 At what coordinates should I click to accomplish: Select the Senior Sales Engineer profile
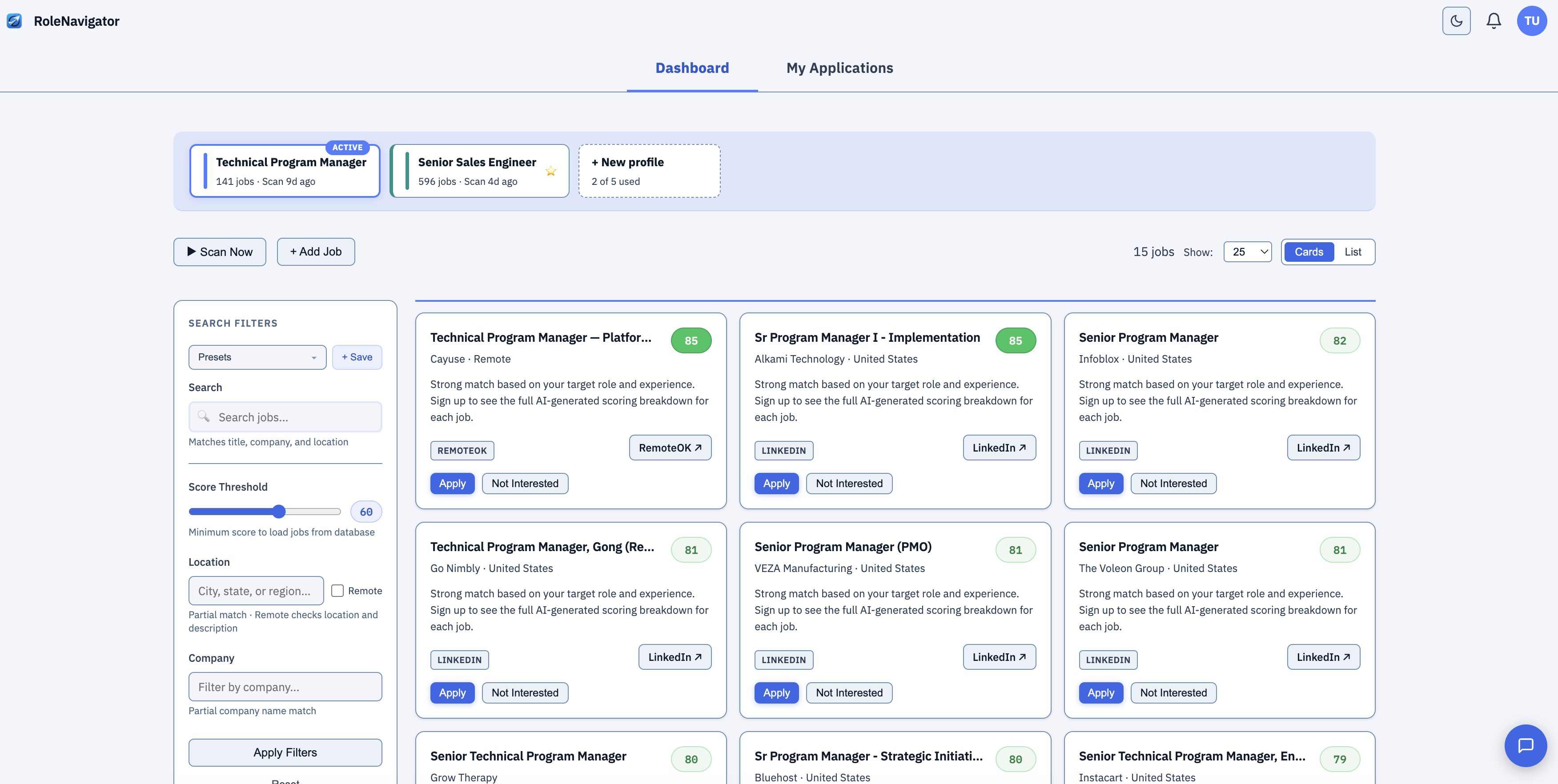click(x=479, y=171)
